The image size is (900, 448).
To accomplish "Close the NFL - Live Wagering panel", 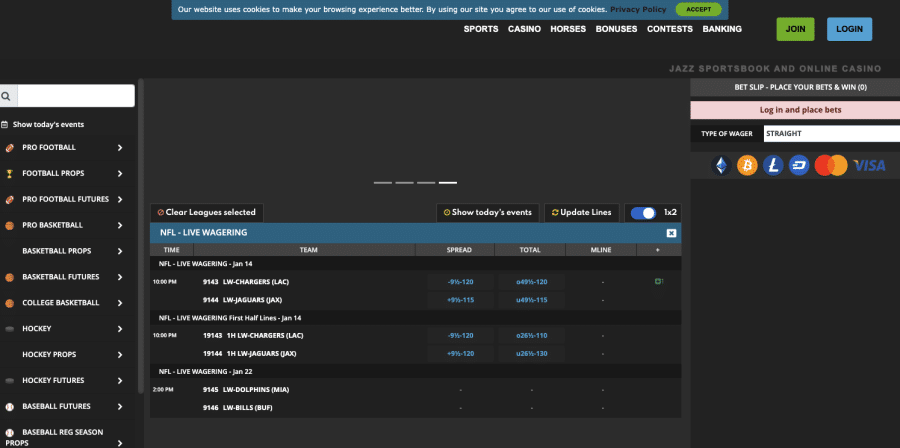I will pos(671,233).
